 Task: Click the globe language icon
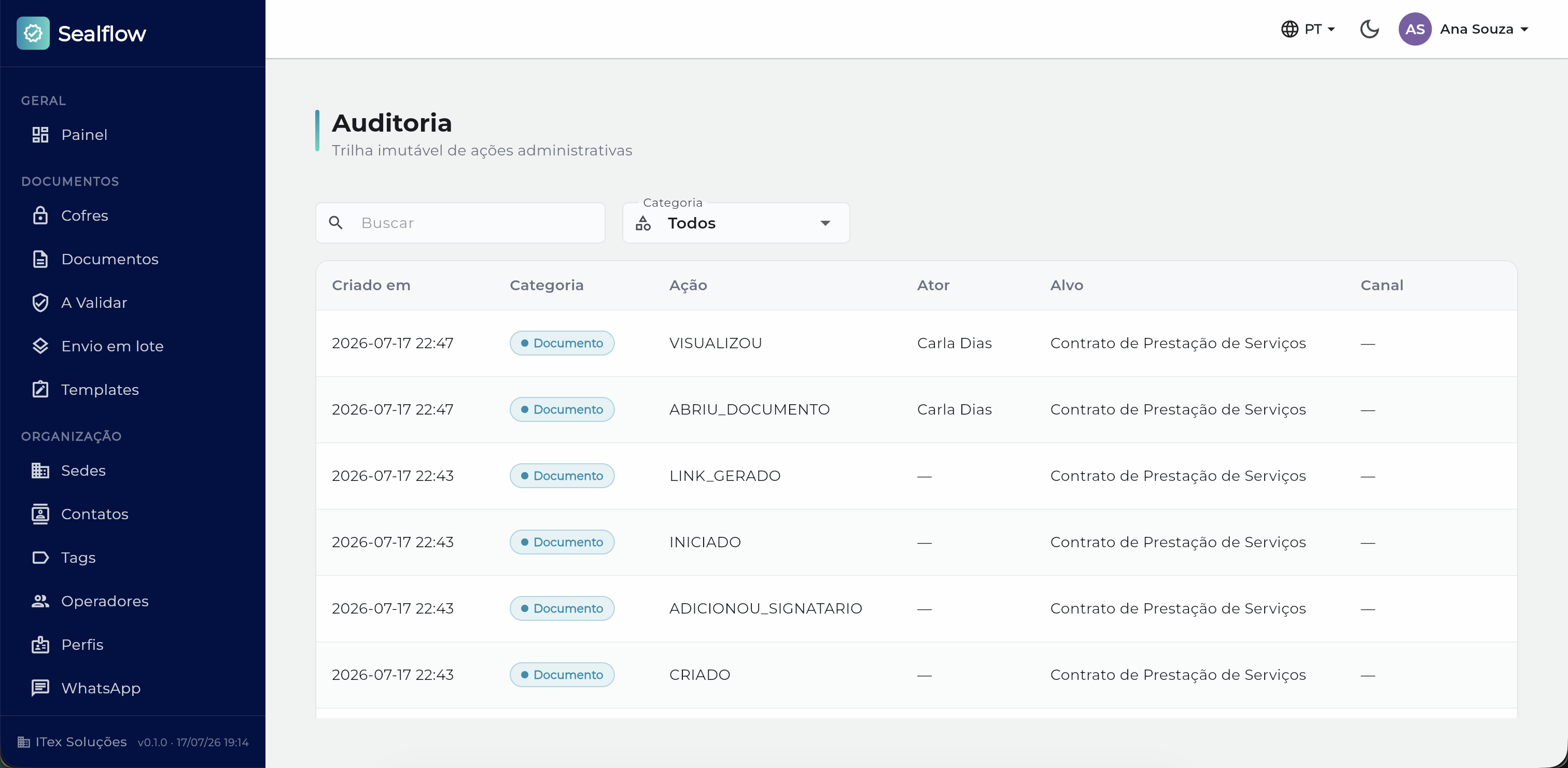click(x=1289, y=29)
